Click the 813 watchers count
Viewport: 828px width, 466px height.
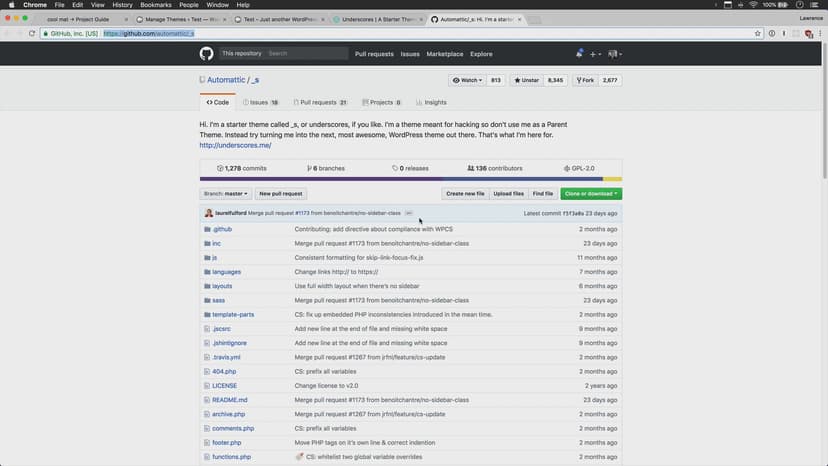point(495,80)
